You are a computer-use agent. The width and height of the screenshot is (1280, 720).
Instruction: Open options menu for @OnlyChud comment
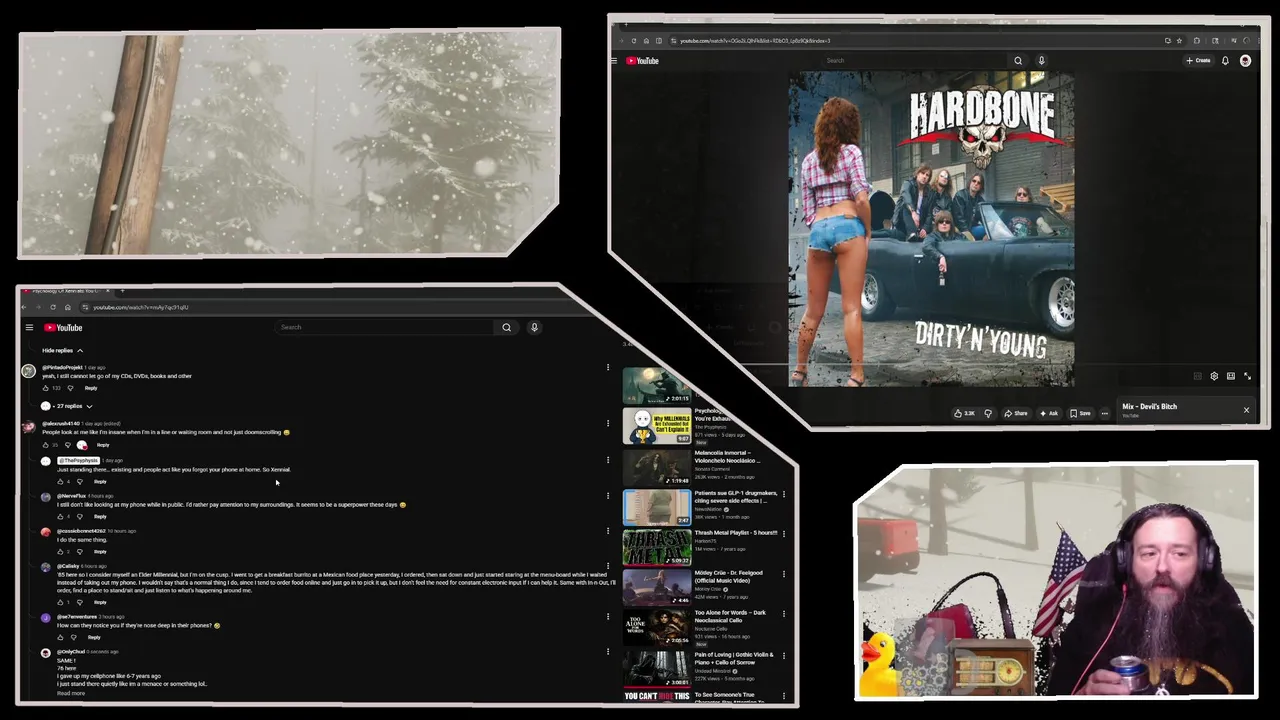[607, 652]
